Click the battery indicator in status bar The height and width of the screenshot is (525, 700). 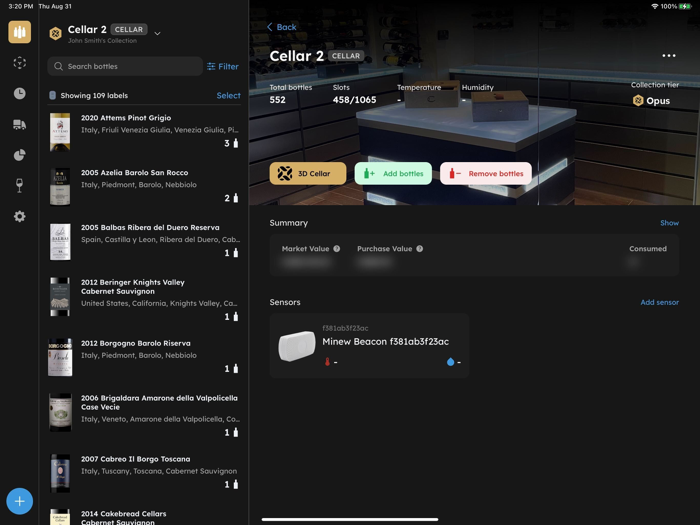685,6
